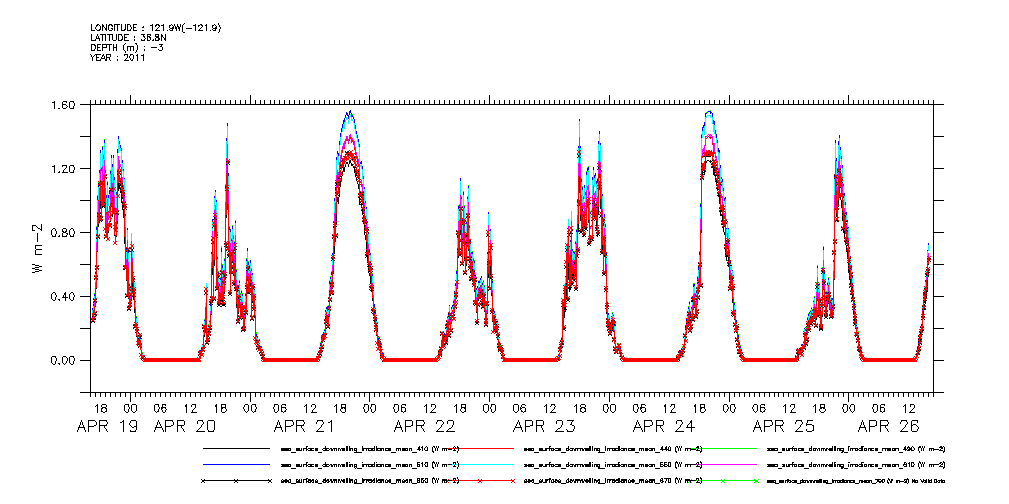Image resolution: width=1009 pixels, height=504 pixels.
Task: Click the legend label beside the black x-marked line
Action: [x=369, y=481]
